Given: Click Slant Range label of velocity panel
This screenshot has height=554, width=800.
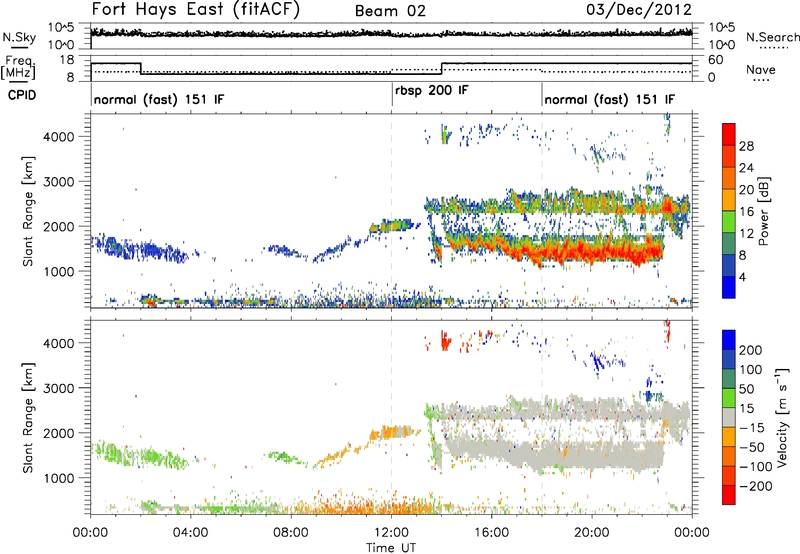Looking at the screenshot, I should click(28, 417).
